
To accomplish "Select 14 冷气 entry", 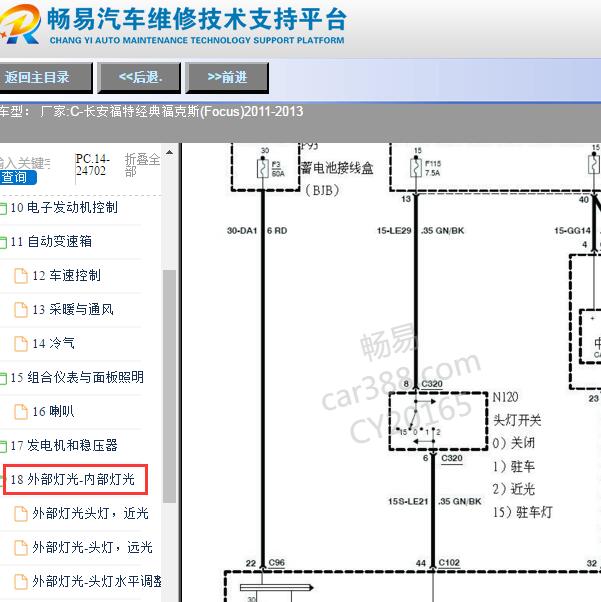I will click(53, 343).
